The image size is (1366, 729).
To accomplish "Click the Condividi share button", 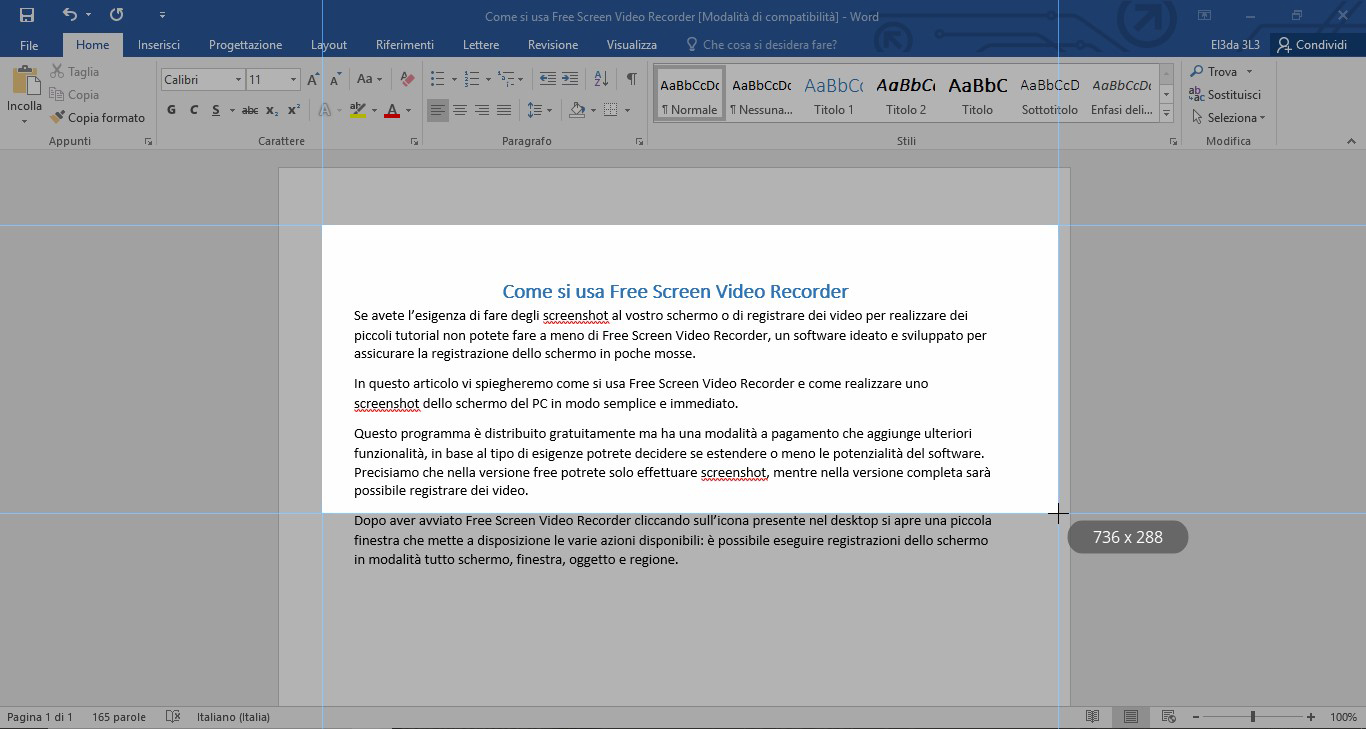I will click(x=1312, y=45).
